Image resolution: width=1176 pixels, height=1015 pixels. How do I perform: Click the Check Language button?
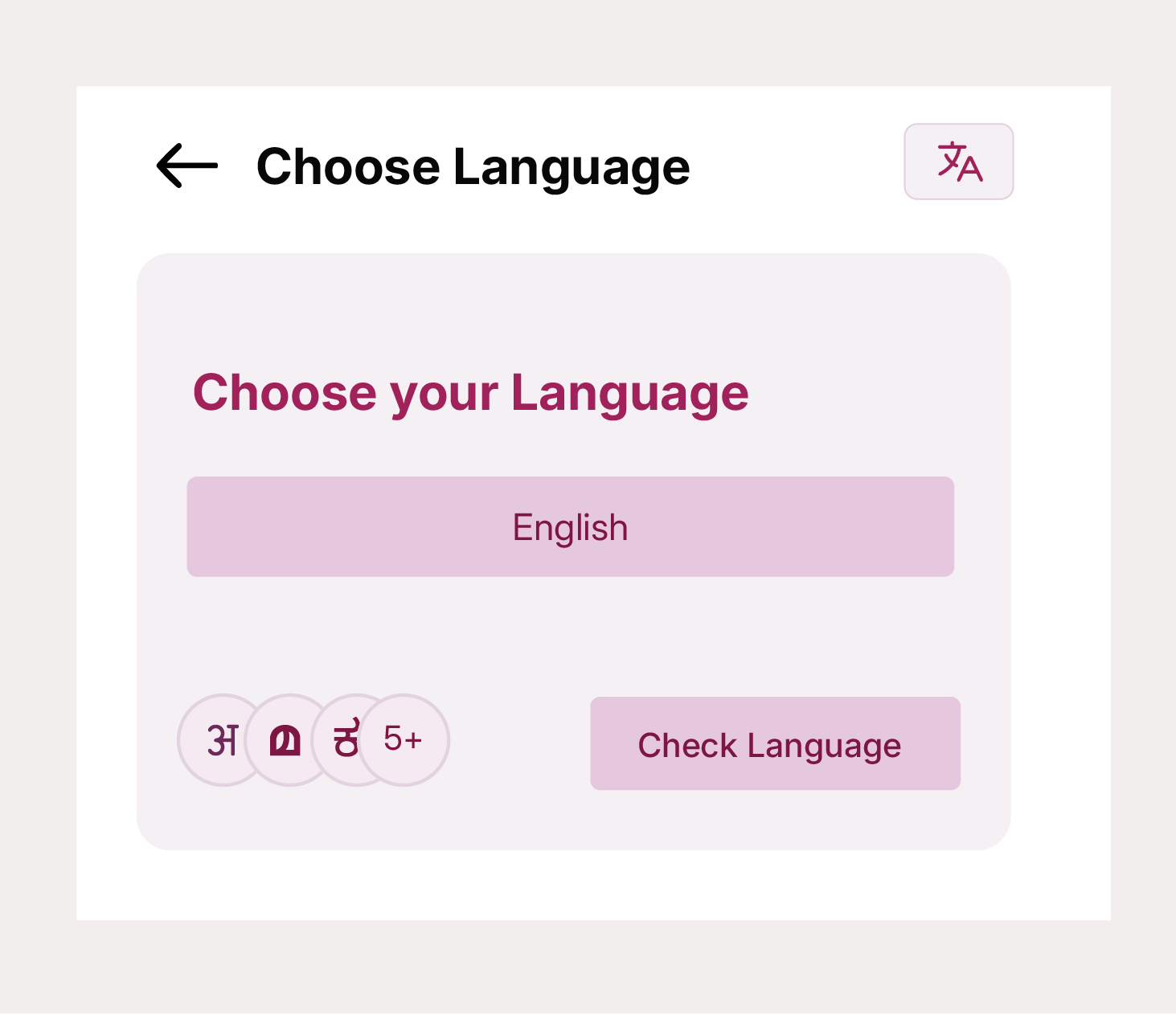pyautogui.click(x=776, y=743)
